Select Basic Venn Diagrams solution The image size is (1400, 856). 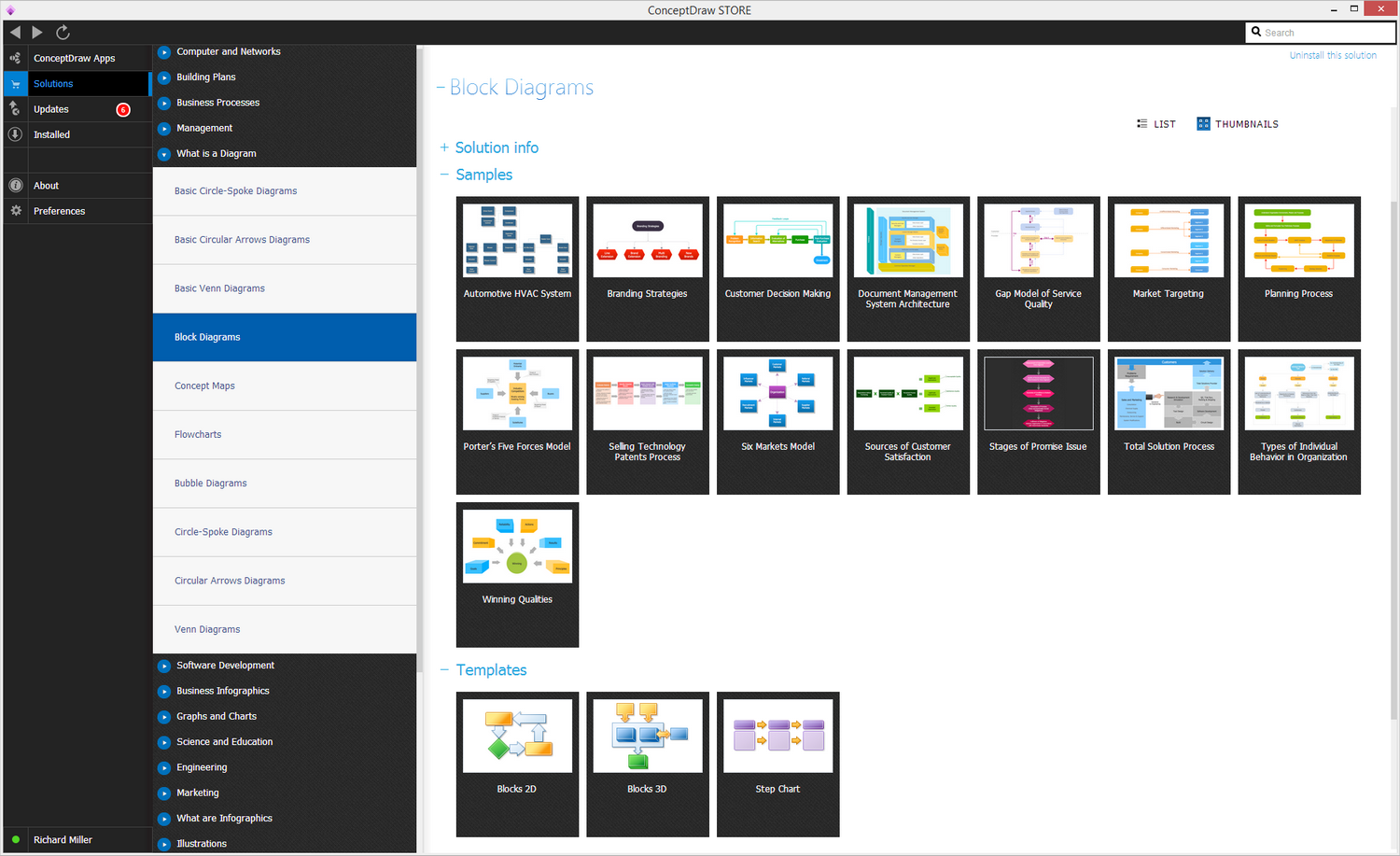pyautogui.click(x=285, y=288)
